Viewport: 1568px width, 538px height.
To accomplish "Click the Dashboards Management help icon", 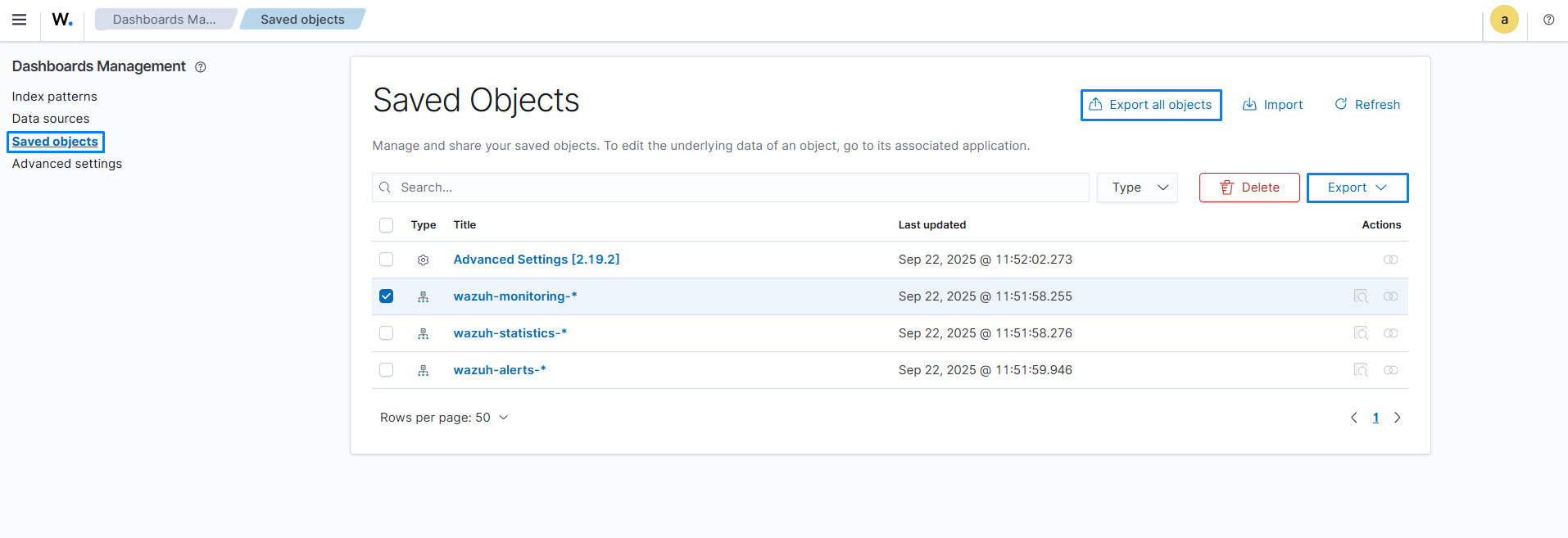I will (201, 67).
